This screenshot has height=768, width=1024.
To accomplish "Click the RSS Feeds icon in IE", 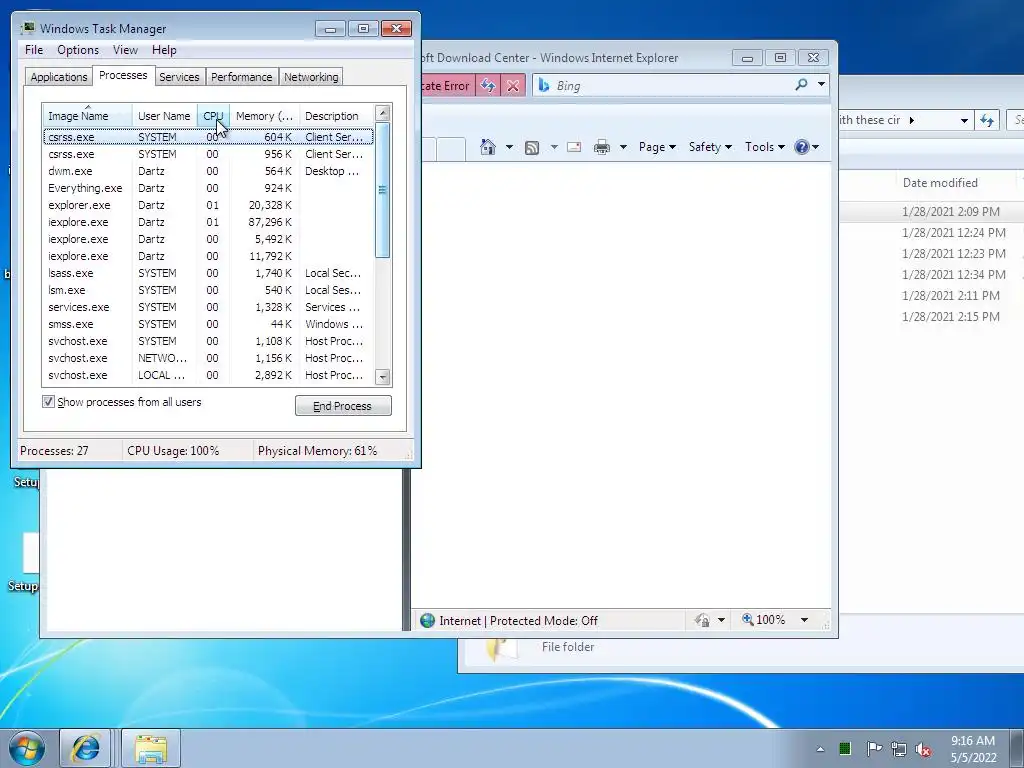I will click(x=532, y=148).
